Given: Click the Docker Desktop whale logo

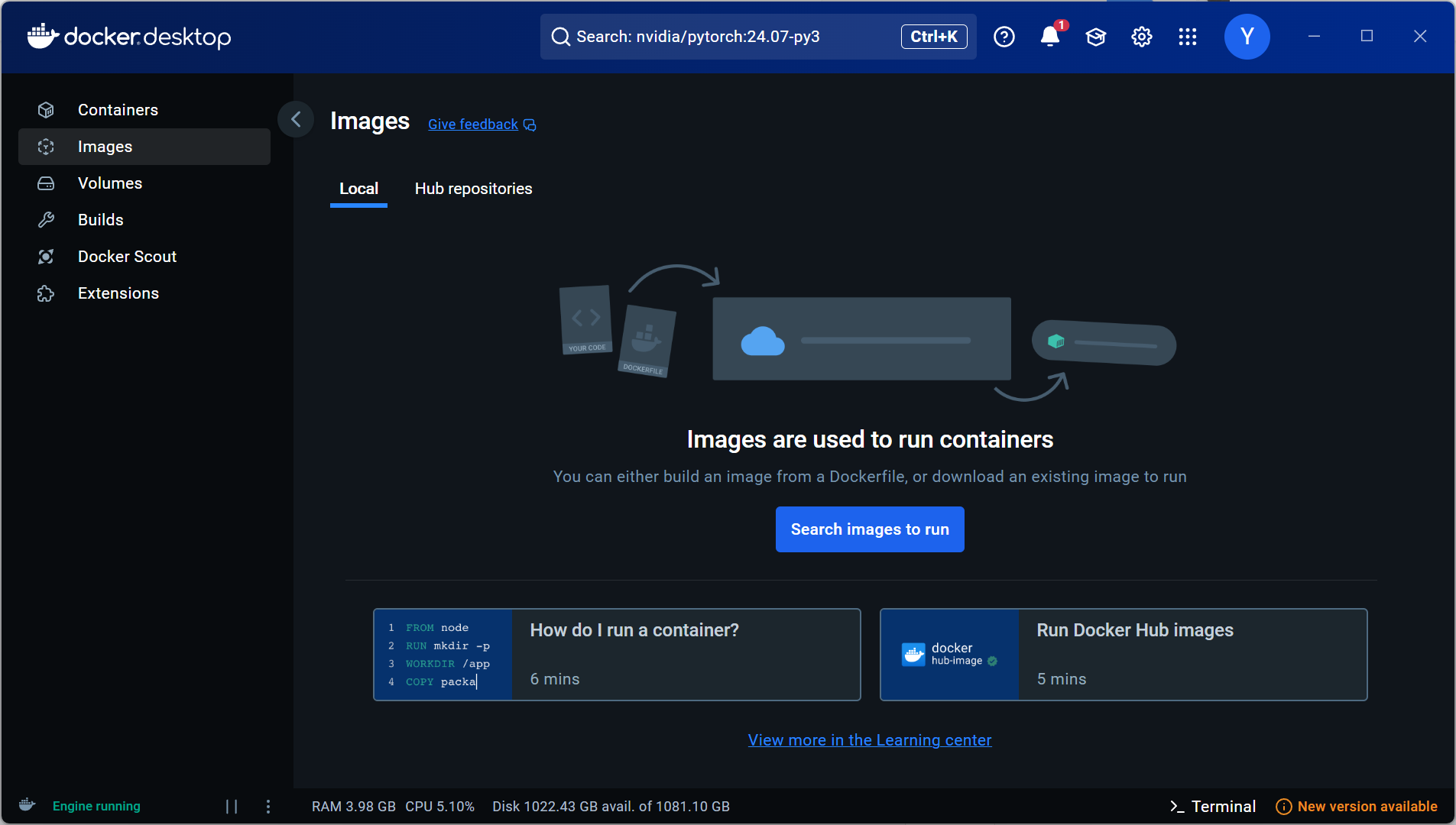Looking at the screenshot, I should 43,36.
